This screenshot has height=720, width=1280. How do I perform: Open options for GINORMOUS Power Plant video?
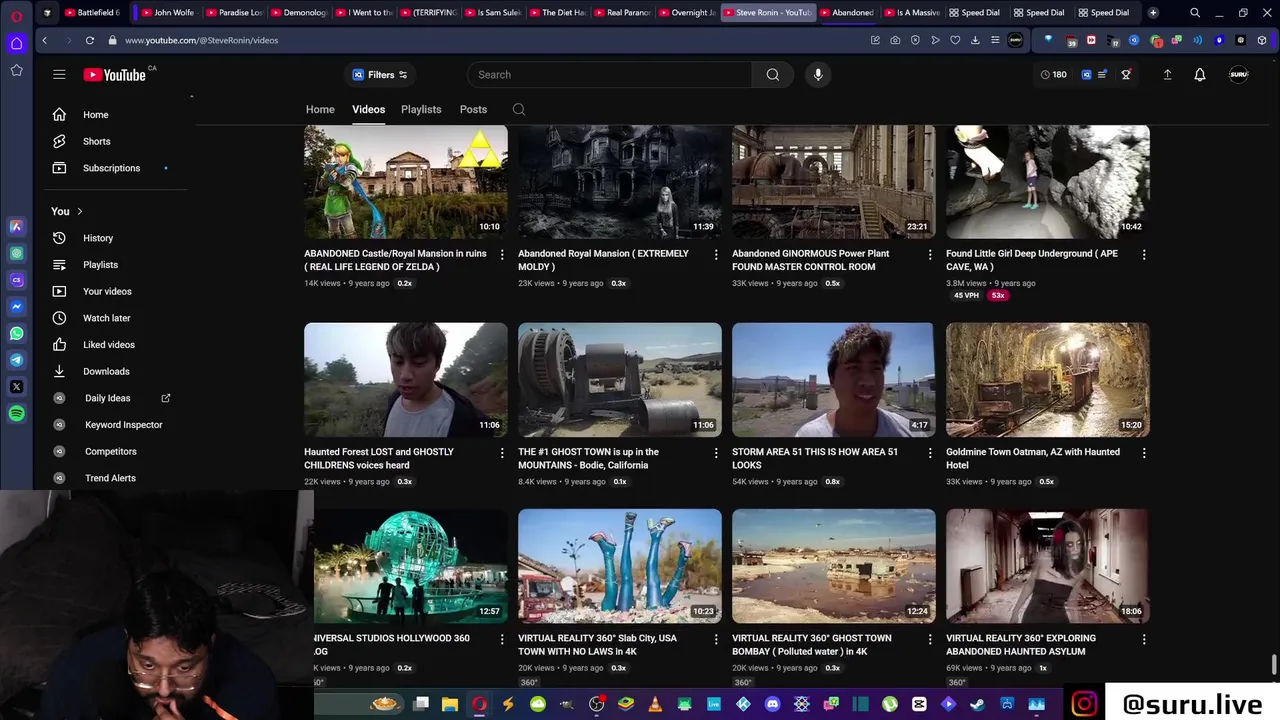pos(930,254)
